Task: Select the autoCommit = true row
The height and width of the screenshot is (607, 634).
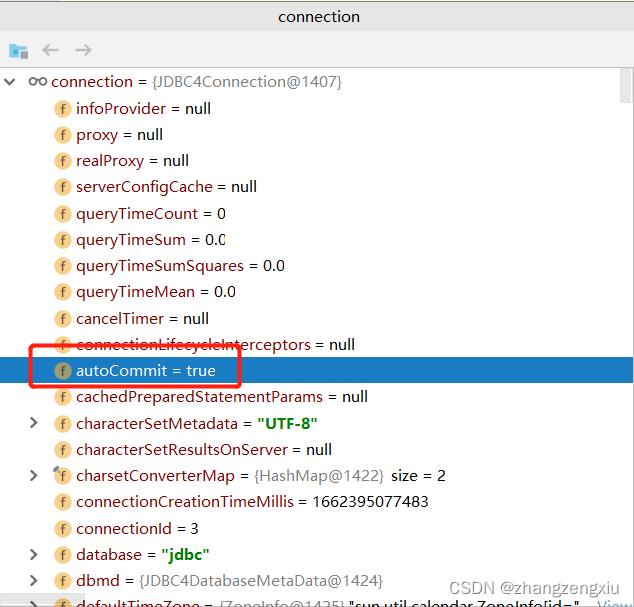Action: click(316, 370)
